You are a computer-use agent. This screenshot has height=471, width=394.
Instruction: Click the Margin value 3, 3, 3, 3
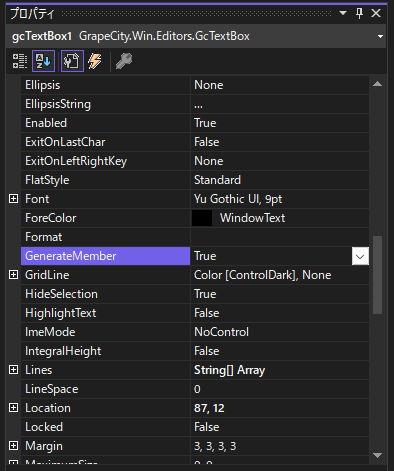pyautogui.click(x=215, y=446)
